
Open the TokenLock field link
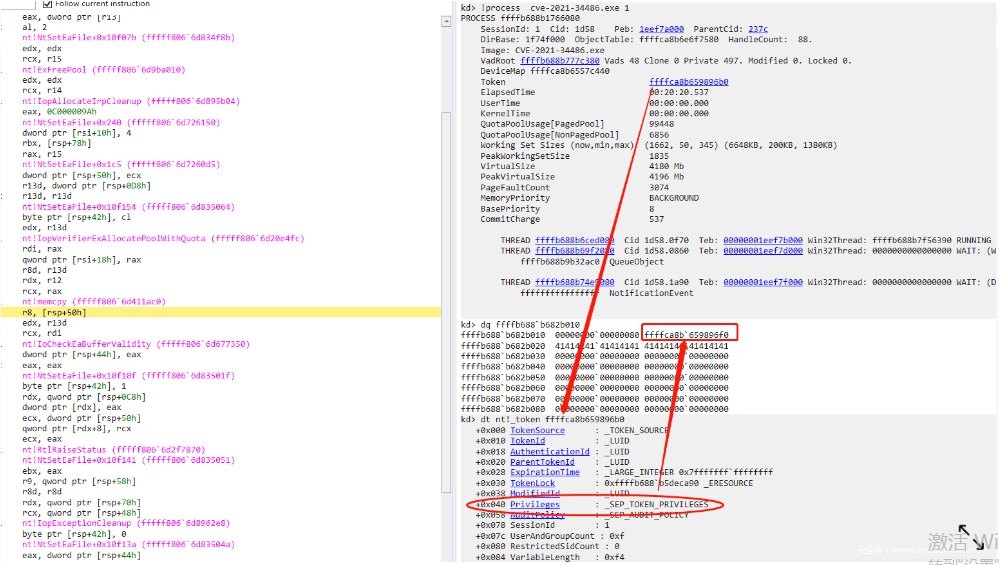(533, 483)
